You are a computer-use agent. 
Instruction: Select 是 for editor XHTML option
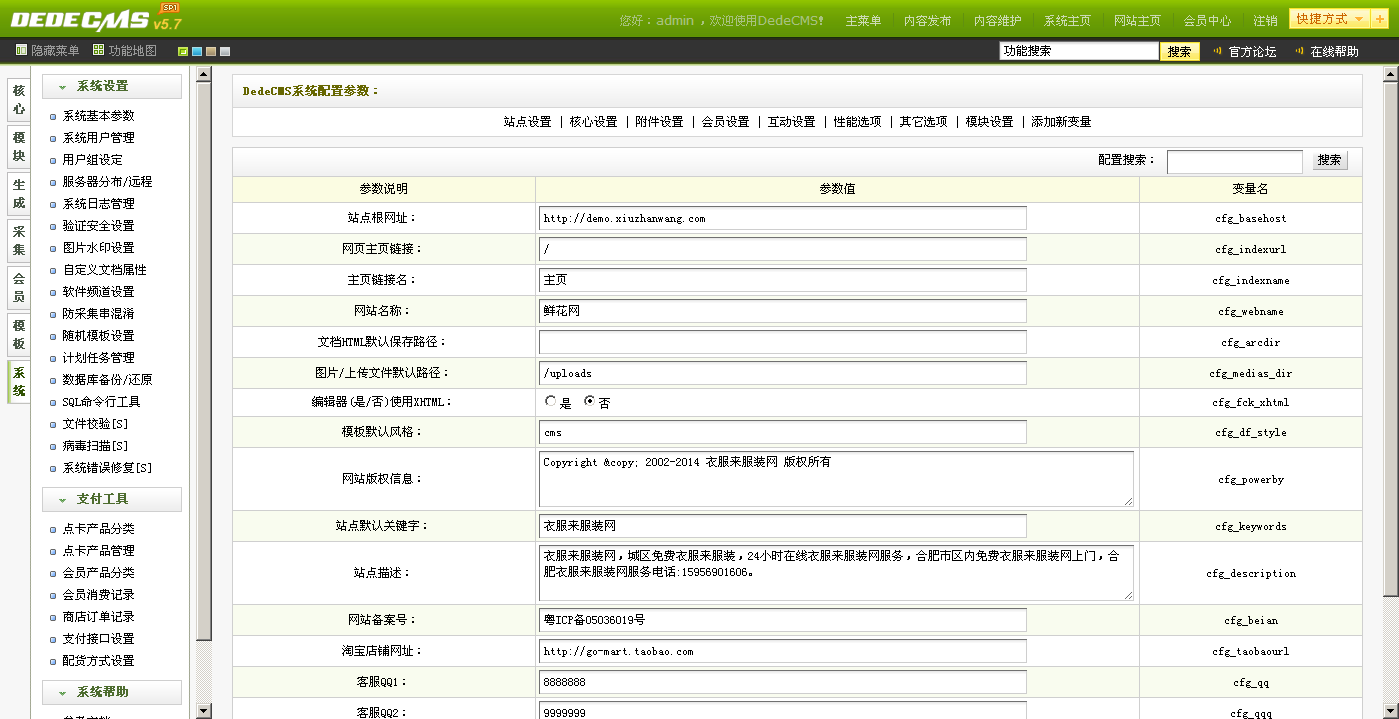[x=550, y=401]
